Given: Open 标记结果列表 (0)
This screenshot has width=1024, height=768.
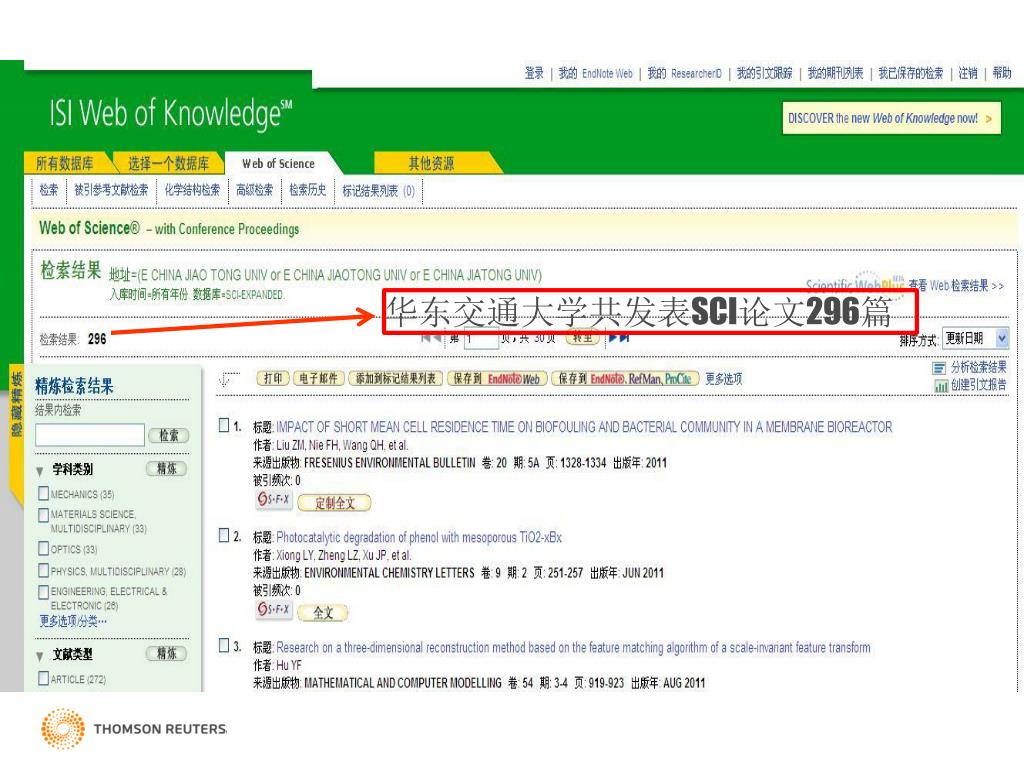Looking at the screenshot, I should [379, 191].
